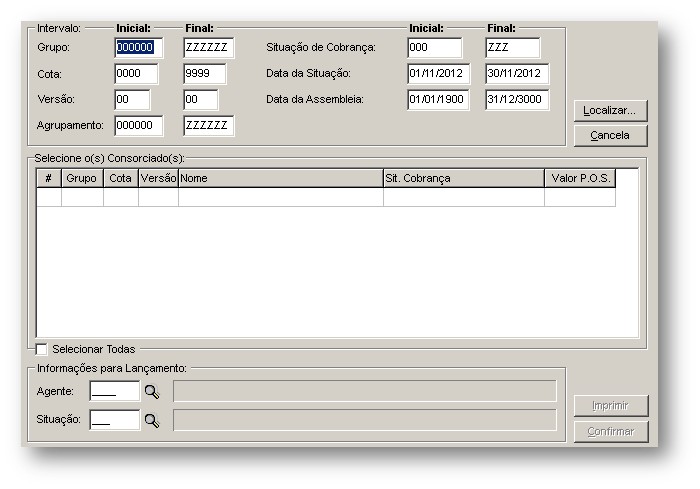
Task: Click Situação de Cobrança initial field 000
Action: (x=435, y=48)
